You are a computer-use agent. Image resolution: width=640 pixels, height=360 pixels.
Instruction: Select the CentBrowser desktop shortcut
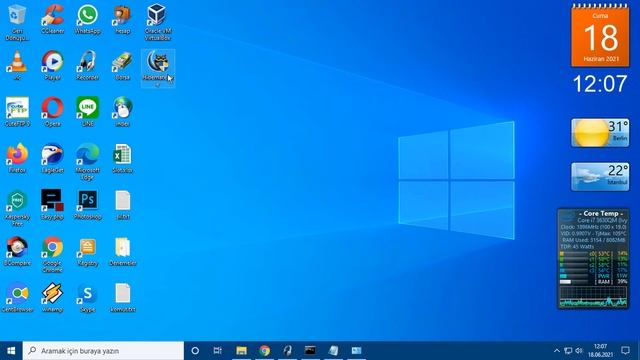coord(17,298)
